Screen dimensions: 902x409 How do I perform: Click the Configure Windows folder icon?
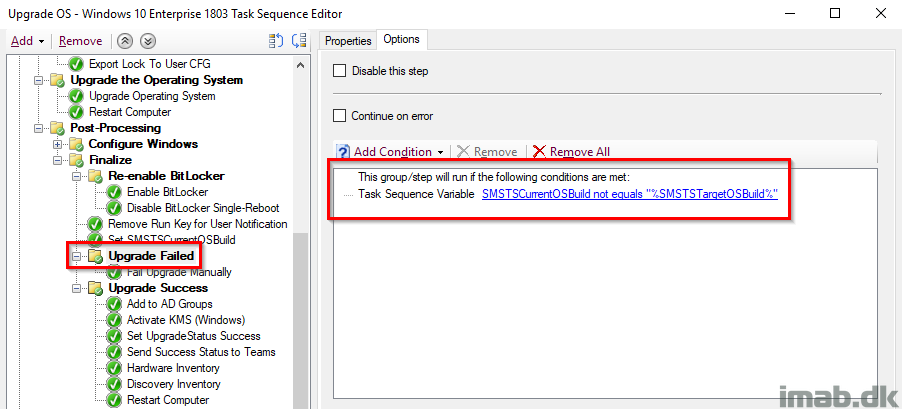pyautogui.click(x=76, y=144)
